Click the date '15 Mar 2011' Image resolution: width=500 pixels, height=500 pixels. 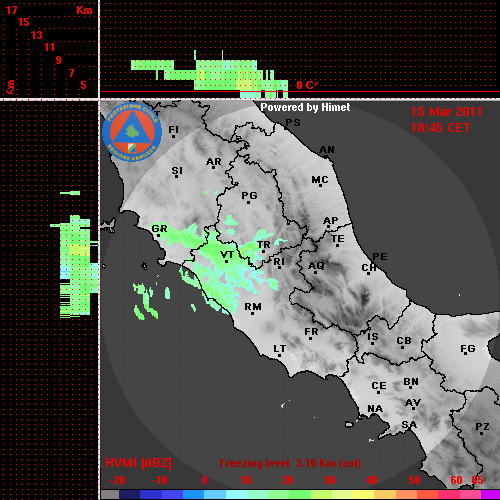coord(446,112)
